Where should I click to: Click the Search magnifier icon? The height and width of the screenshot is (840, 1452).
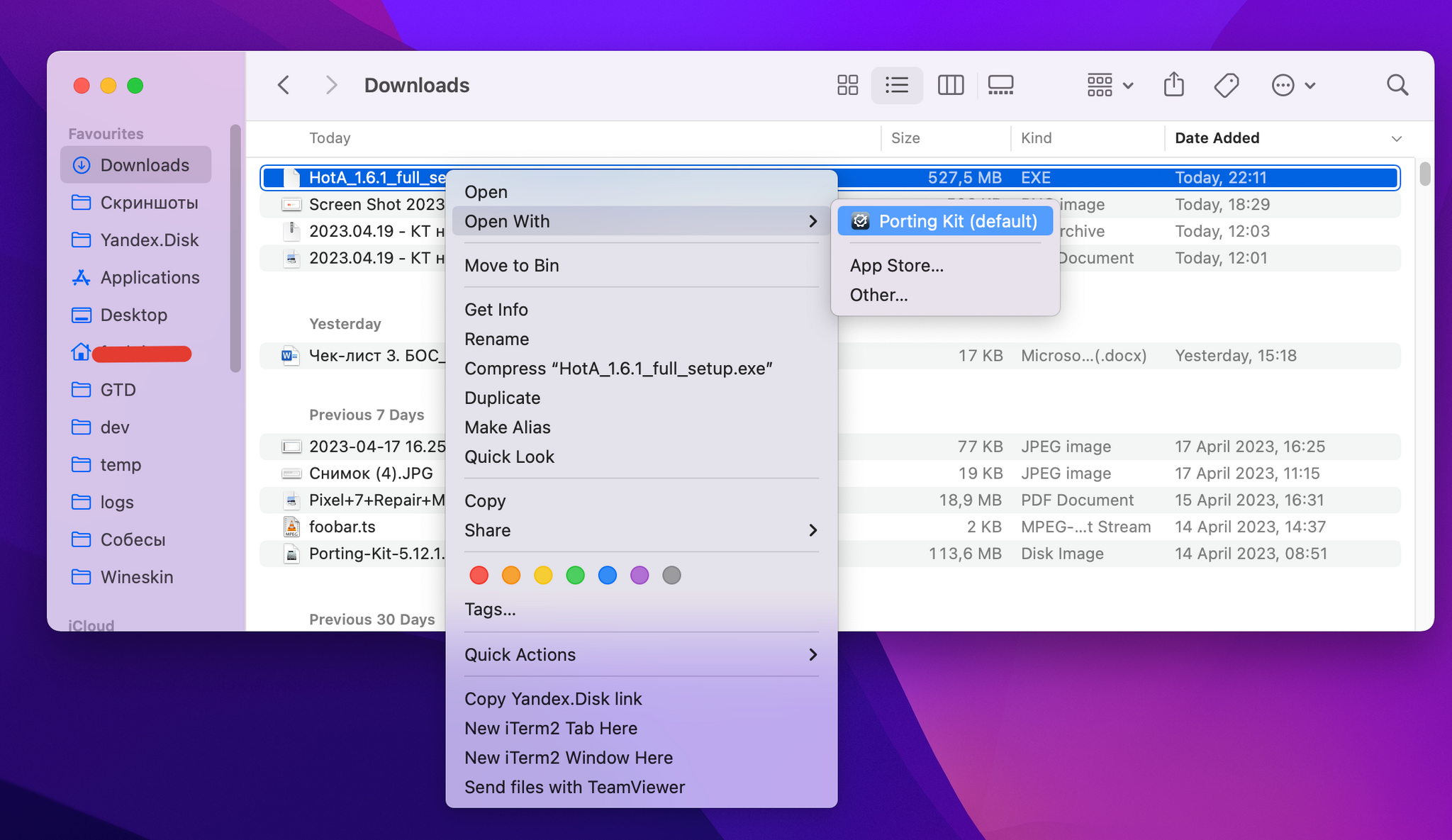[1397, 85]
